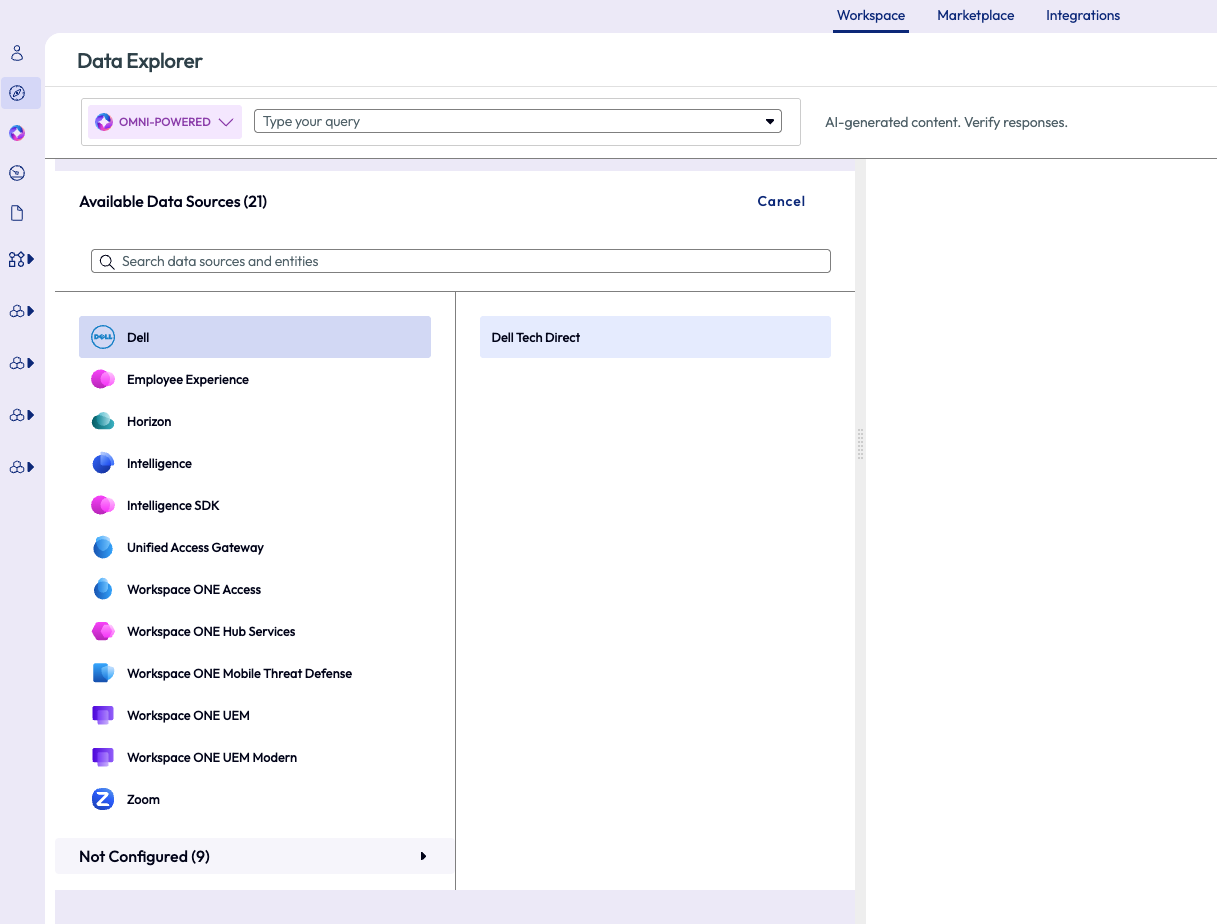
Task: Switch to the Marketplace tab
Action: coord(975,15)
